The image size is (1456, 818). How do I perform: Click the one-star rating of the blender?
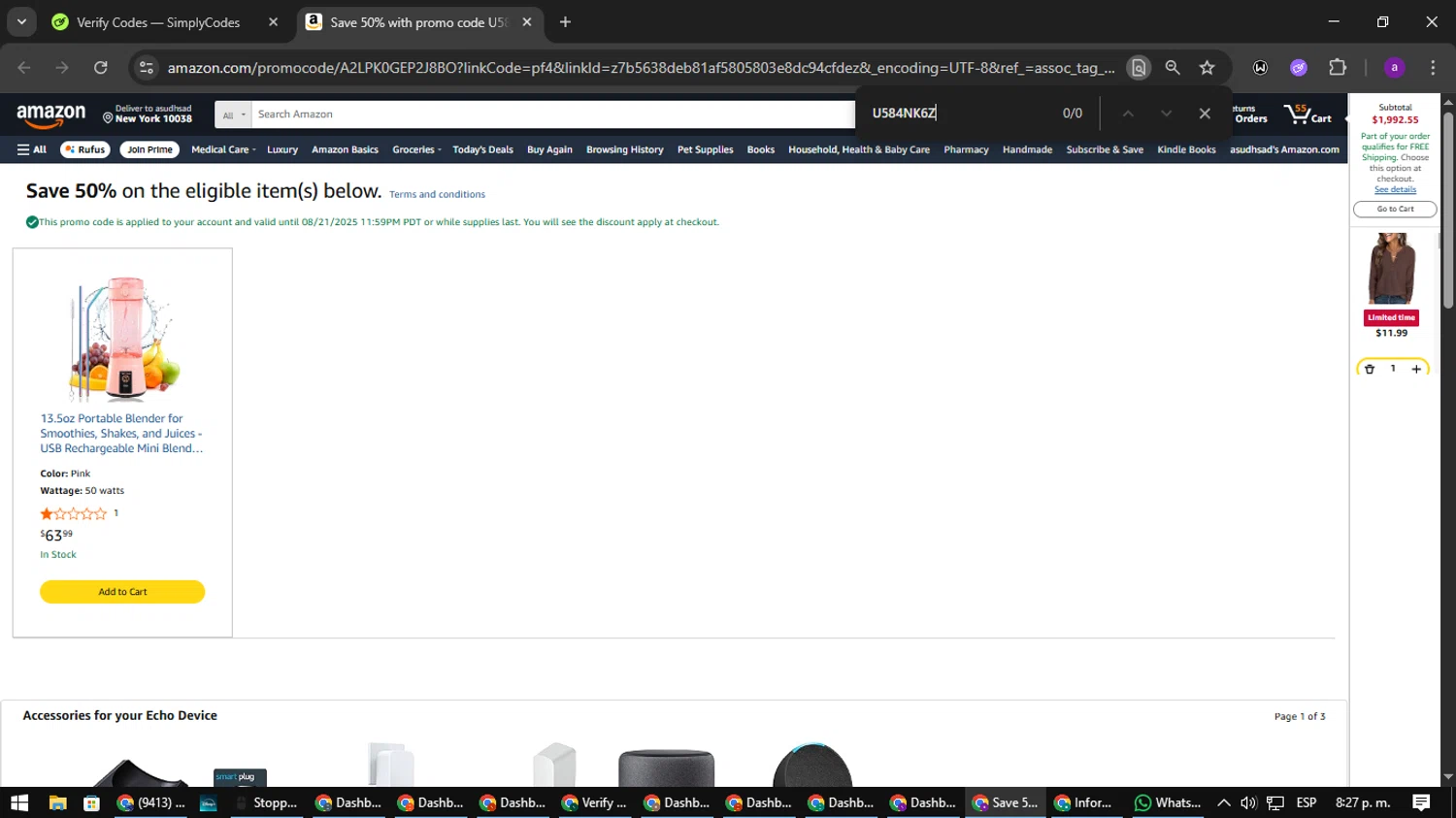point(74,513)
